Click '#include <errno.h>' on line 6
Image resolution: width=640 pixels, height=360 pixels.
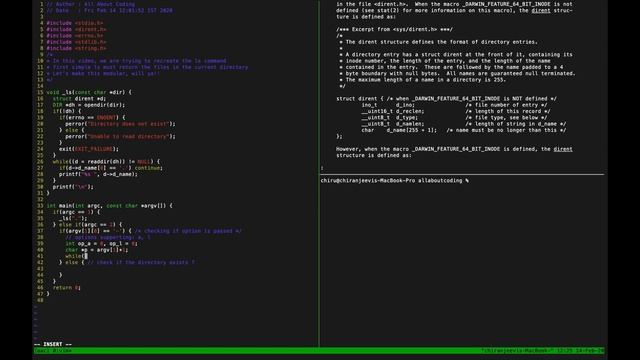[75, 36]
